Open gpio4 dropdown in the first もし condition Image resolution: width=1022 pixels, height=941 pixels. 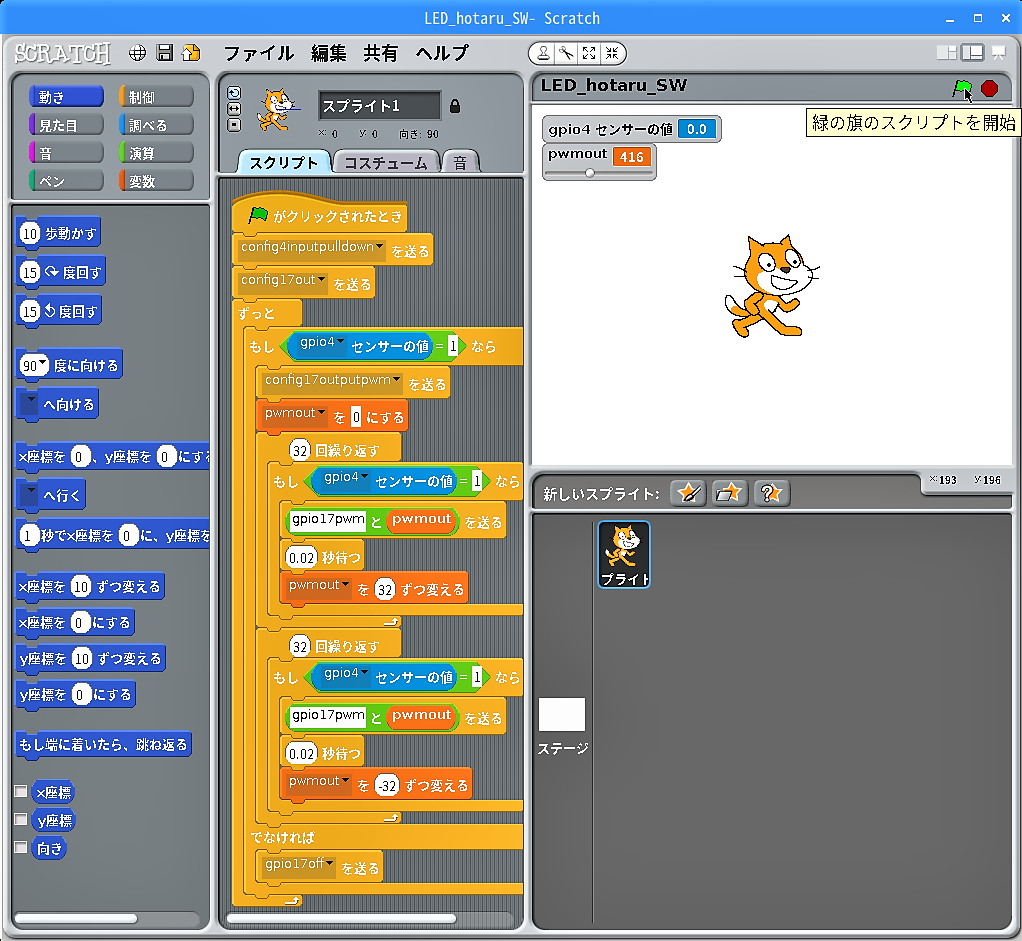pos(340,342)
